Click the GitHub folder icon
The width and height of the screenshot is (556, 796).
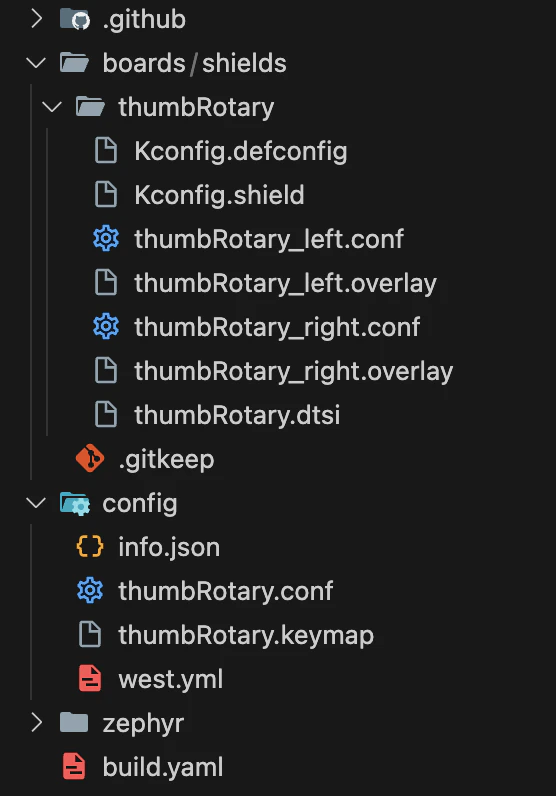(75, 20)
